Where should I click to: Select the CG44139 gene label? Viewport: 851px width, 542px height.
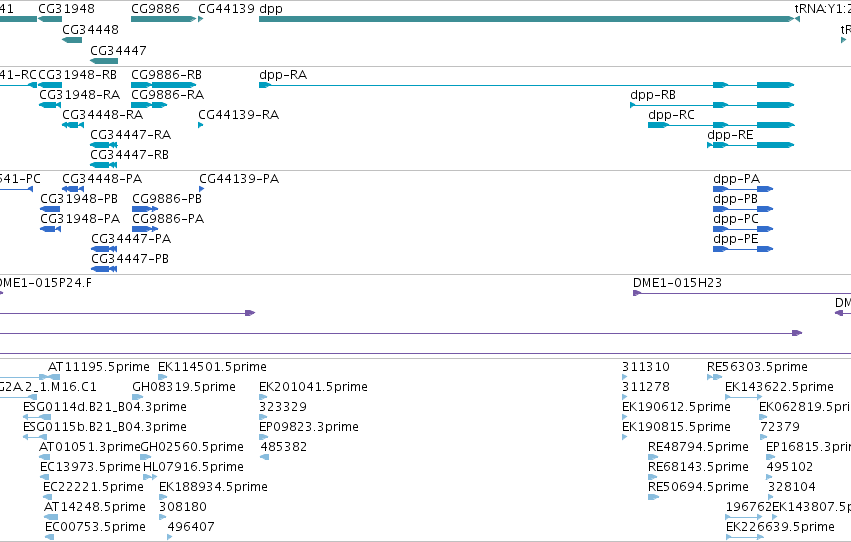click(x=226, y=9)
